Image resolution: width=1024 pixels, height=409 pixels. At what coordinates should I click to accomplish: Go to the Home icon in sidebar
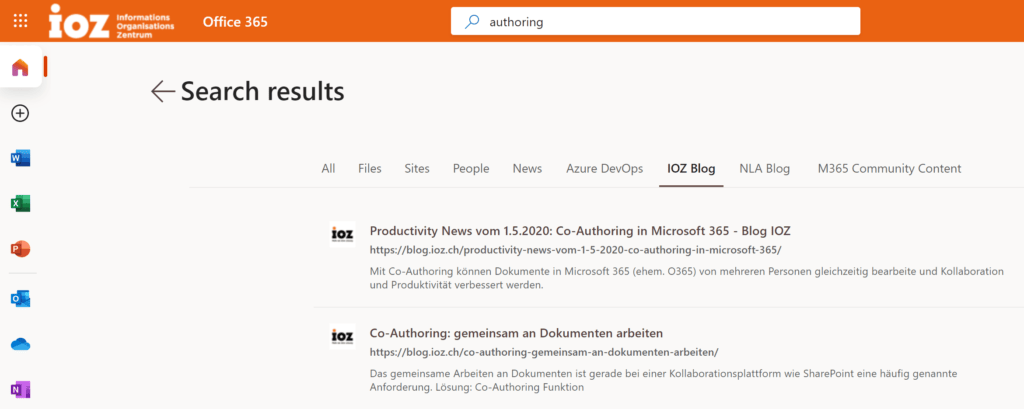tap(20, 67)
